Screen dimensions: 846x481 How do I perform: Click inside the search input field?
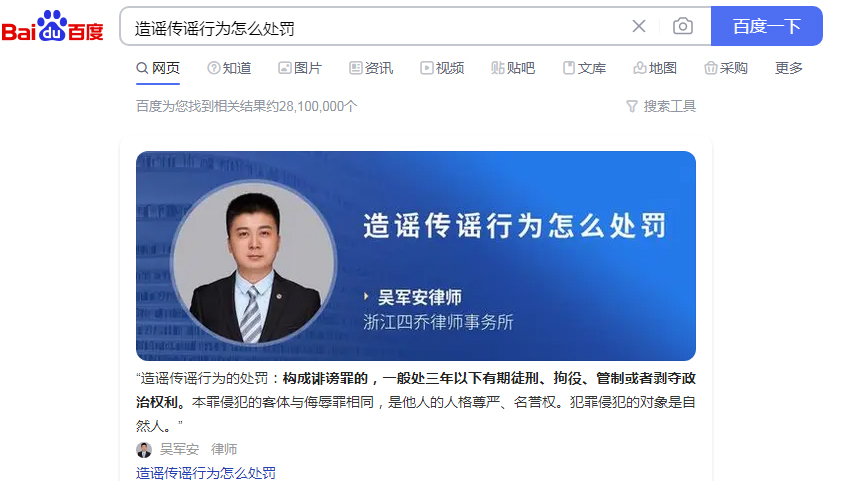point(372,27)
